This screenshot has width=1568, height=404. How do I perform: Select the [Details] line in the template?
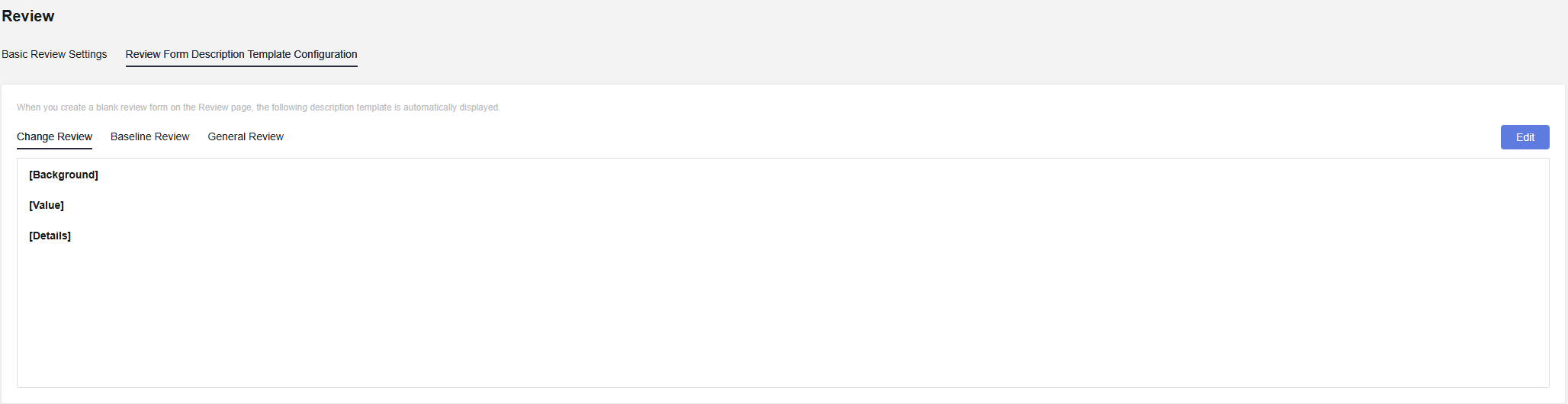[x=50, y=236]
